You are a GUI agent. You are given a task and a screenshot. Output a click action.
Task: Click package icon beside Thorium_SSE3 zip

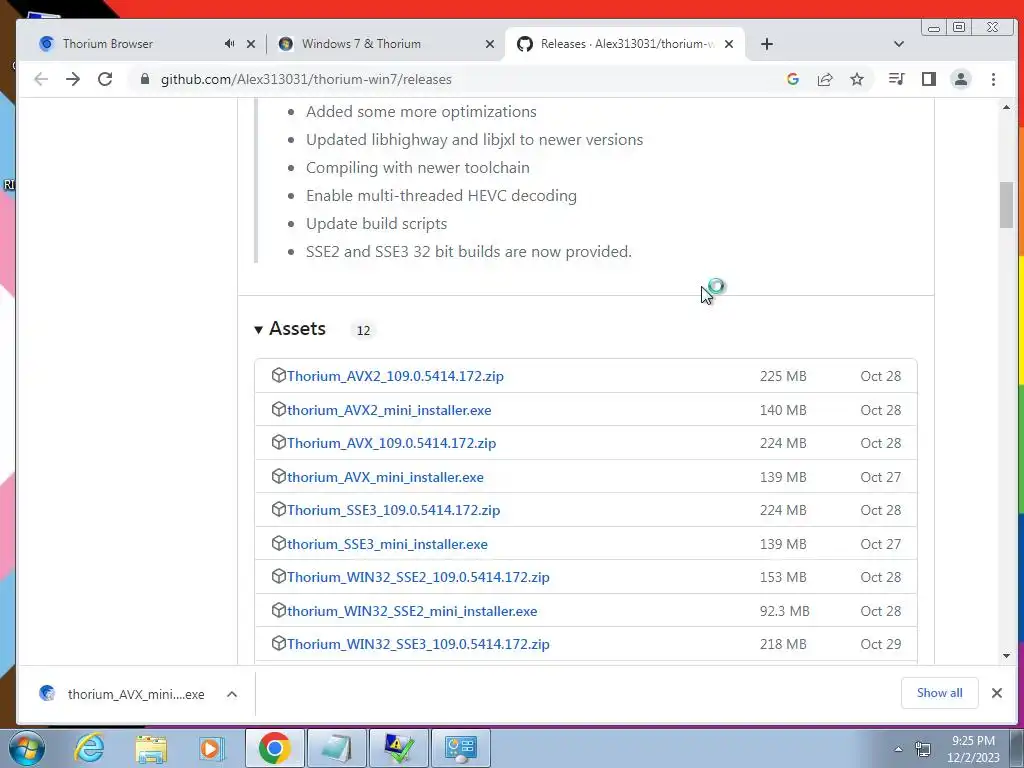pyautogui.click(x=279, y=509)
